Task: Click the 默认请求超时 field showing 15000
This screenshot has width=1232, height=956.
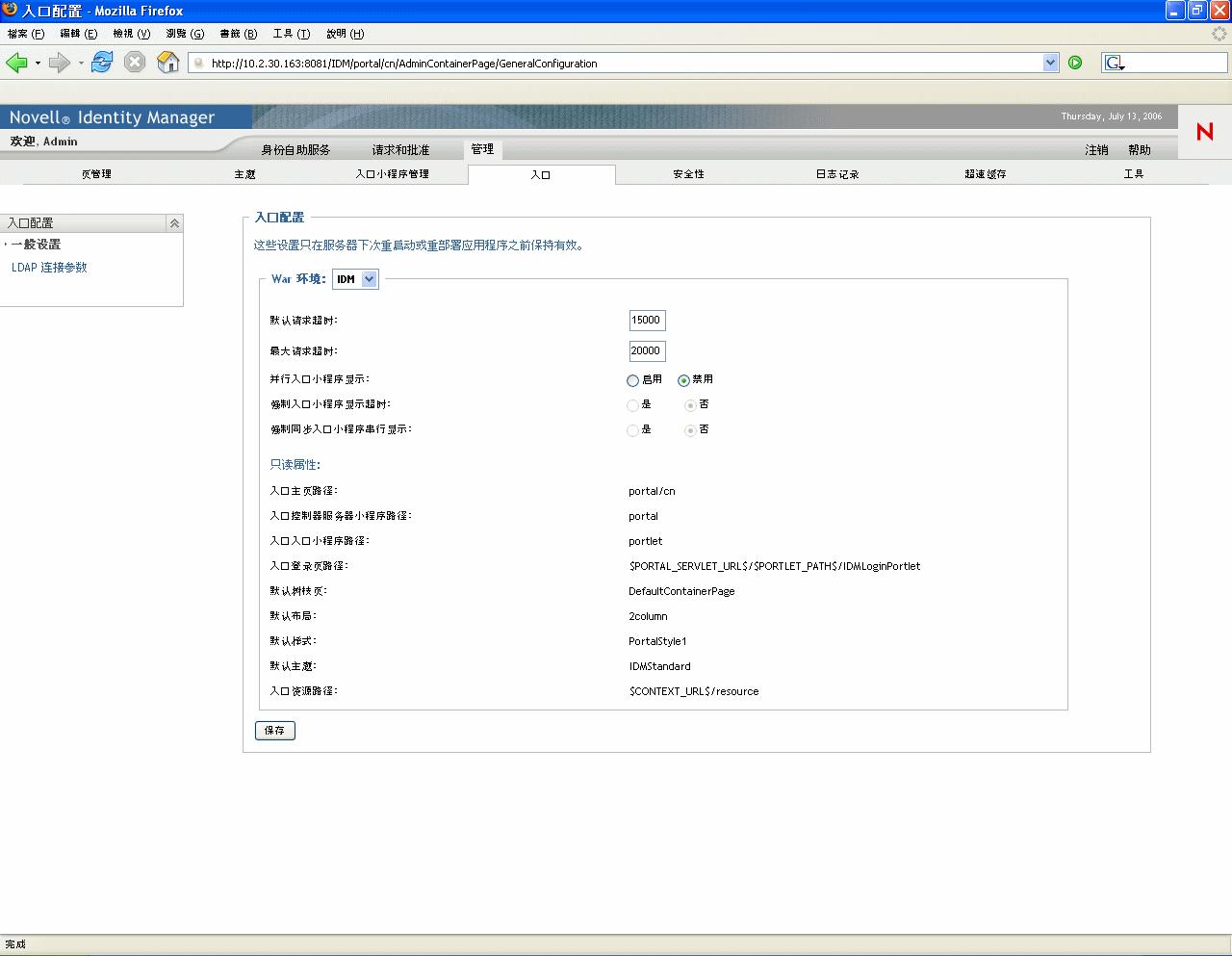Action: click(x=647, y=321)
